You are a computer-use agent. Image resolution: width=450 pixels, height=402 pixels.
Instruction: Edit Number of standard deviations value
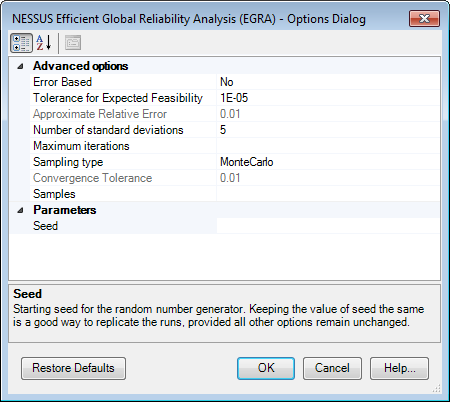pos(328,130)
